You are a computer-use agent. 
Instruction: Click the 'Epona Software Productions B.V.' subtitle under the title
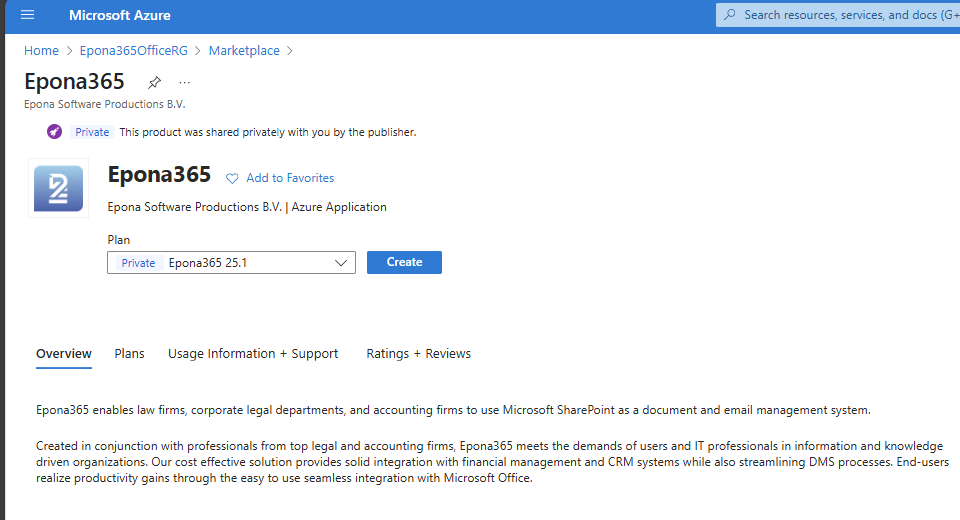105,105
